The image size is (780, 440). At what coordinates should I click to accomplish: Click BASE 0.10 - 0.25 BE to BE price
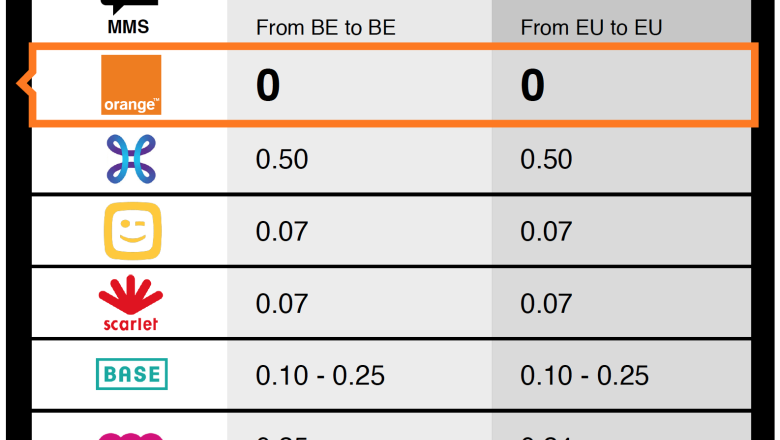coord(320,375)
